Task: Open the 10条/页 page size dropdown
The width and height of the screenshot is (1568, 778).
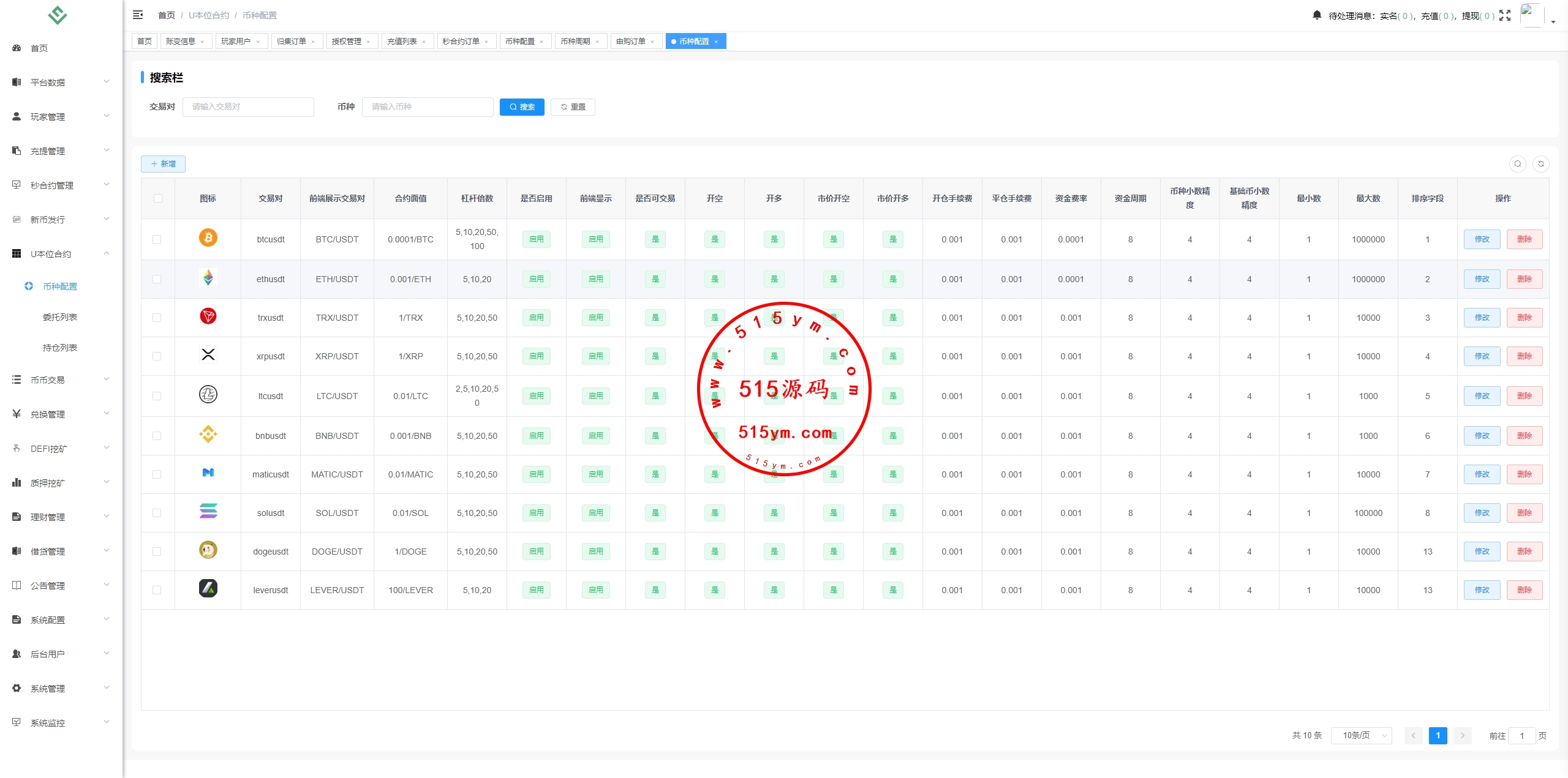Action: click(x=1361, y=736)
